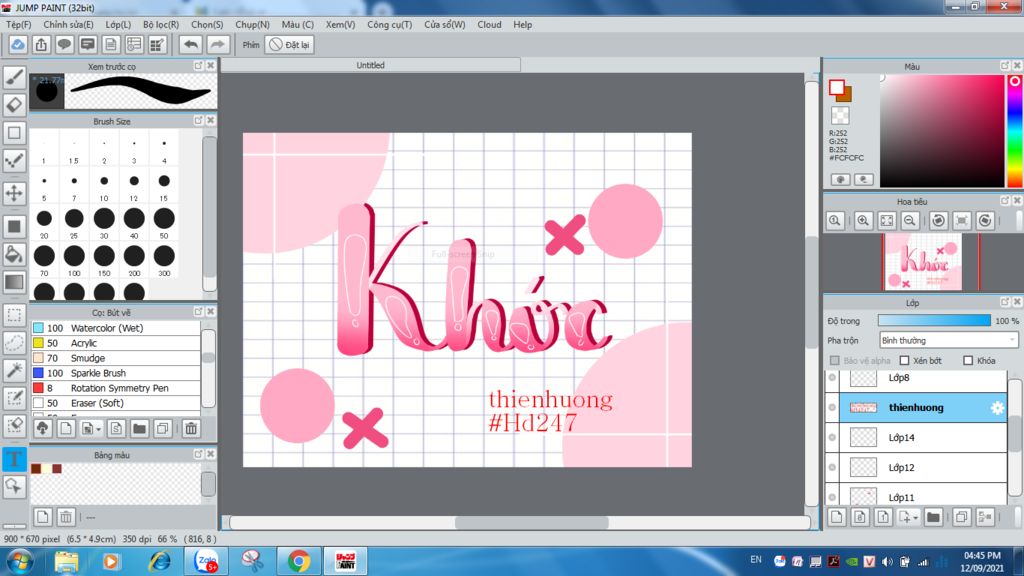The width and height of the screenshot is (1024, 576).
Task: Choose brush size 100
Action: pyautogui.click(x=74, y=259)
